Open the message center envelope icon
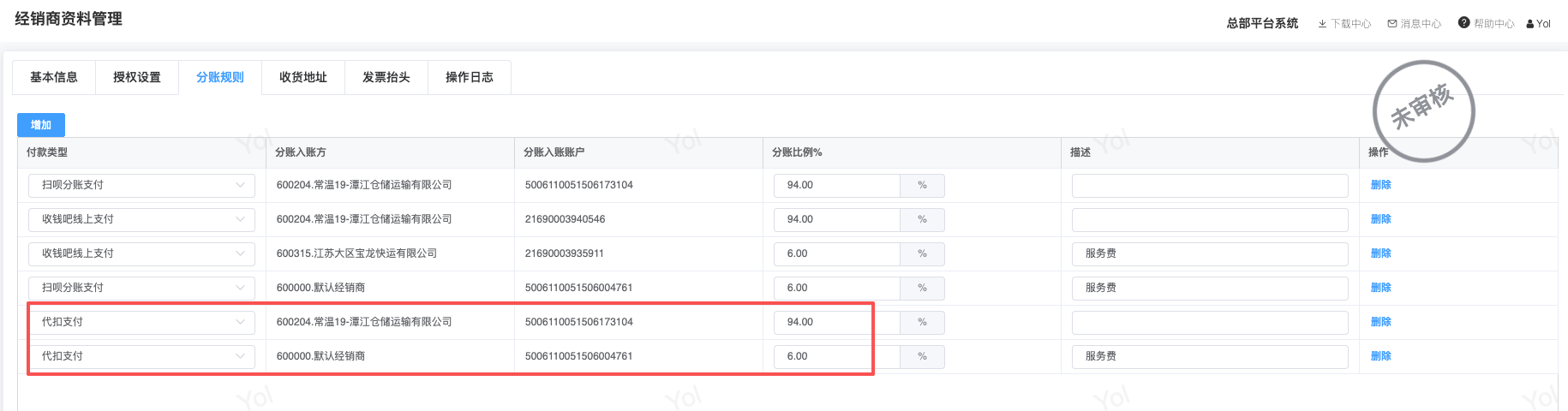 (1392, 24)
